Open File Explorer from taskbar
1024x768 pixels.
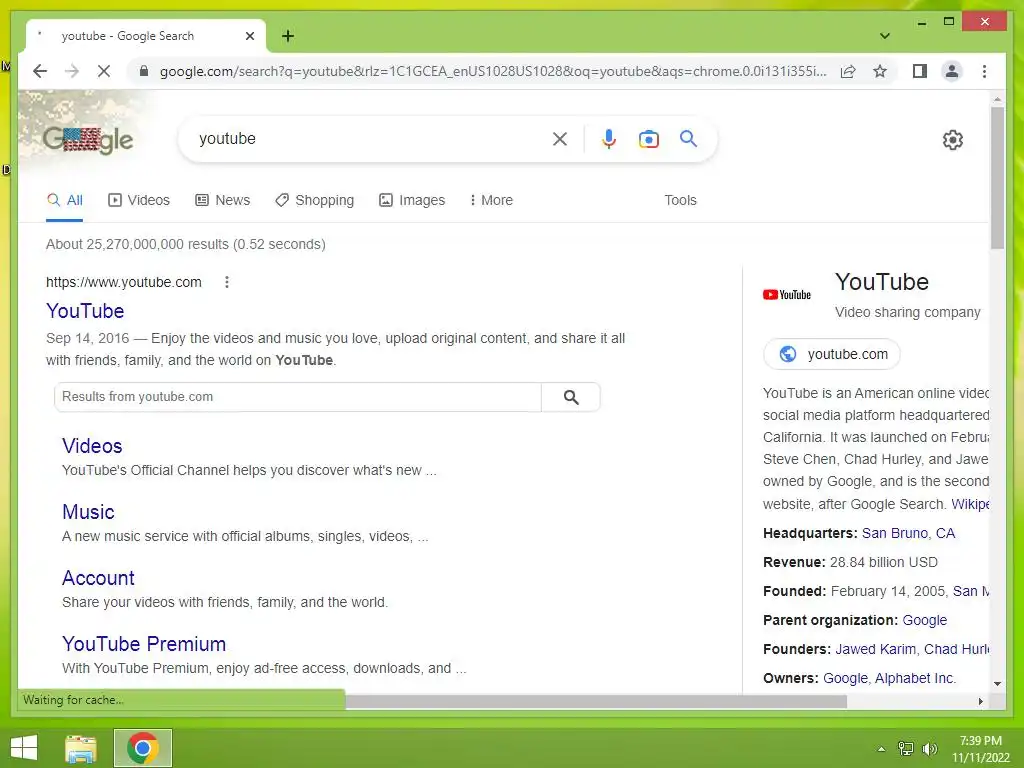tap(81, 748)
